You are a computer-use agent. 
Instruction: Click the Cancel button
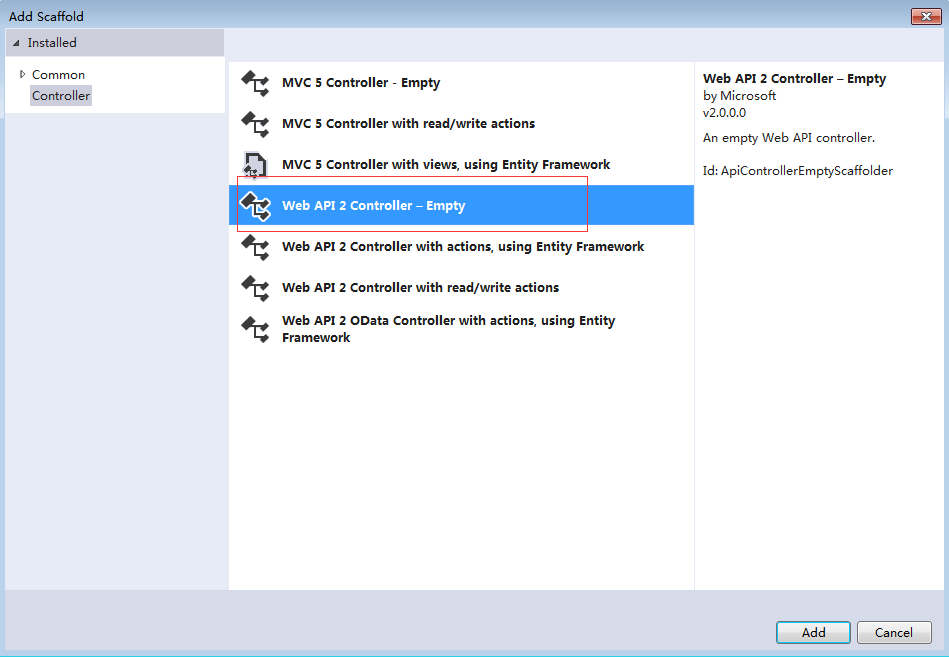(894, 632)
